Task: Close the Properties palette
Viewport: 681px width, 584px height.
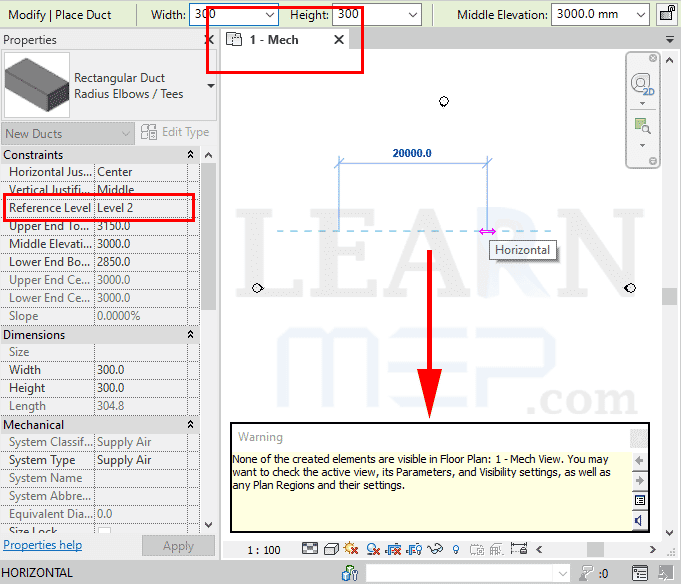Action: tap(210, 40)
